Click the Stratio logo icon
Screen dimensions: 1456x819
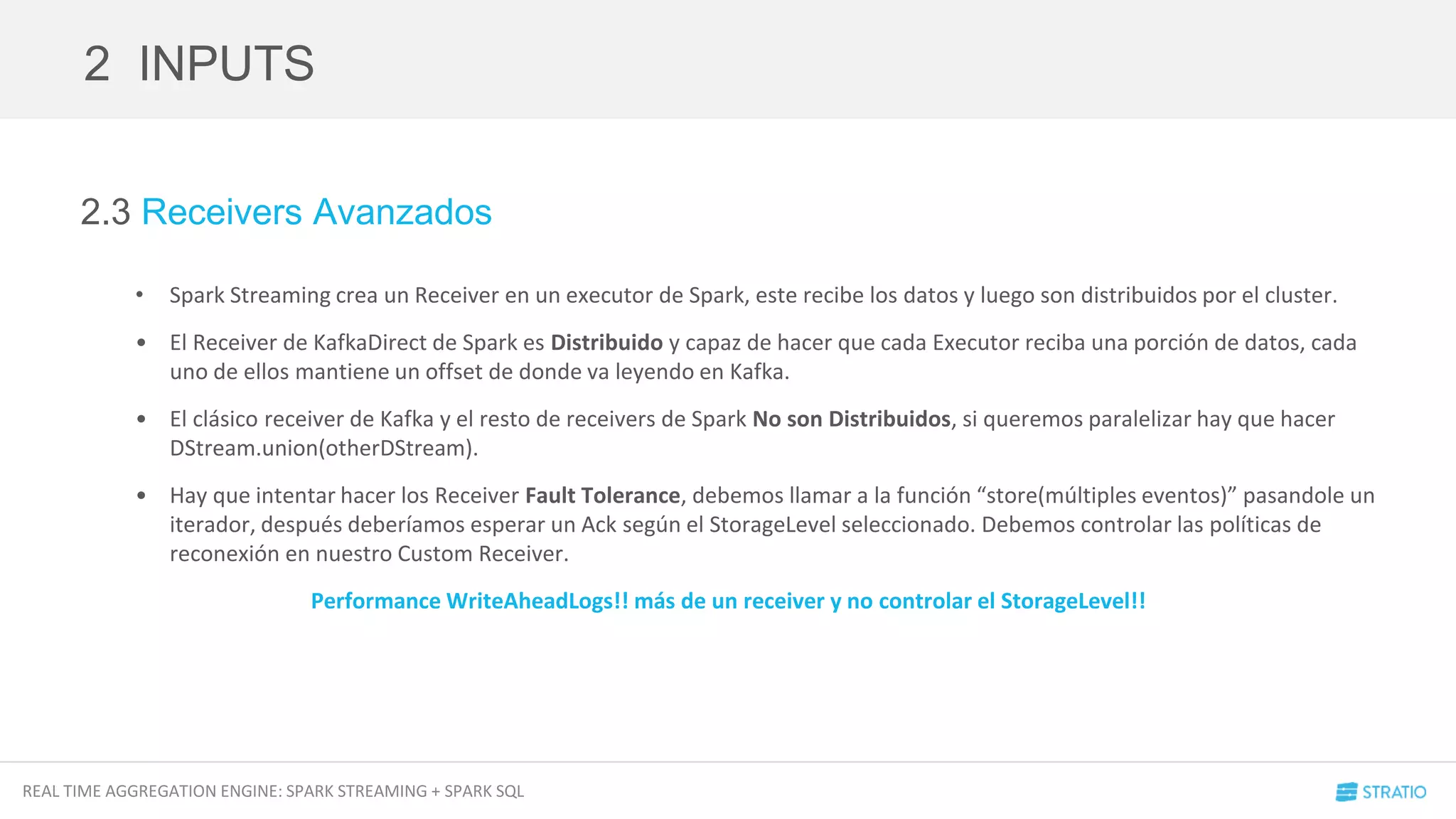pos(1347,792)
